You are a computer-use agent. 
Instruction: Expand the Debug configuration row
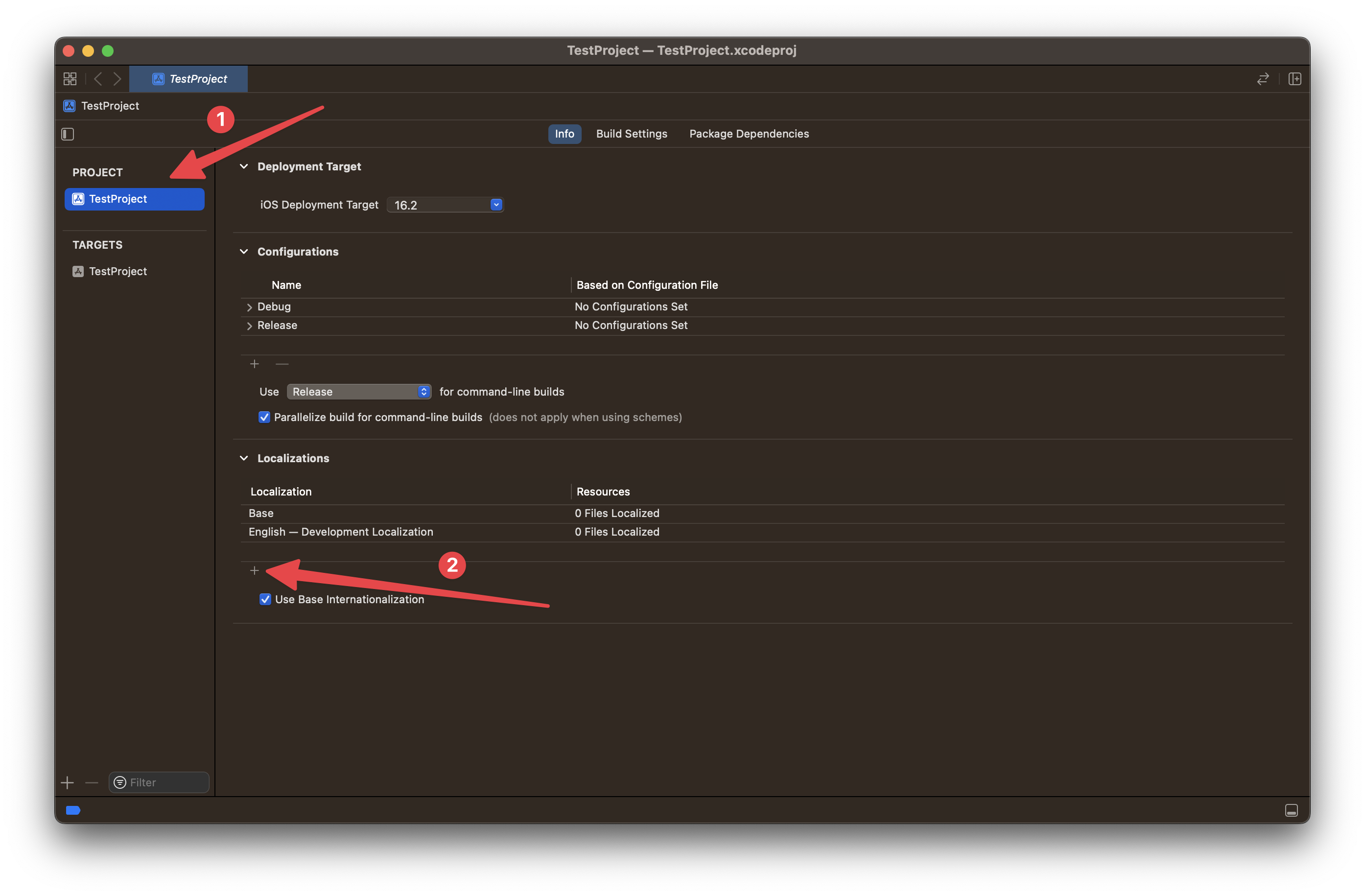[248, 306]
